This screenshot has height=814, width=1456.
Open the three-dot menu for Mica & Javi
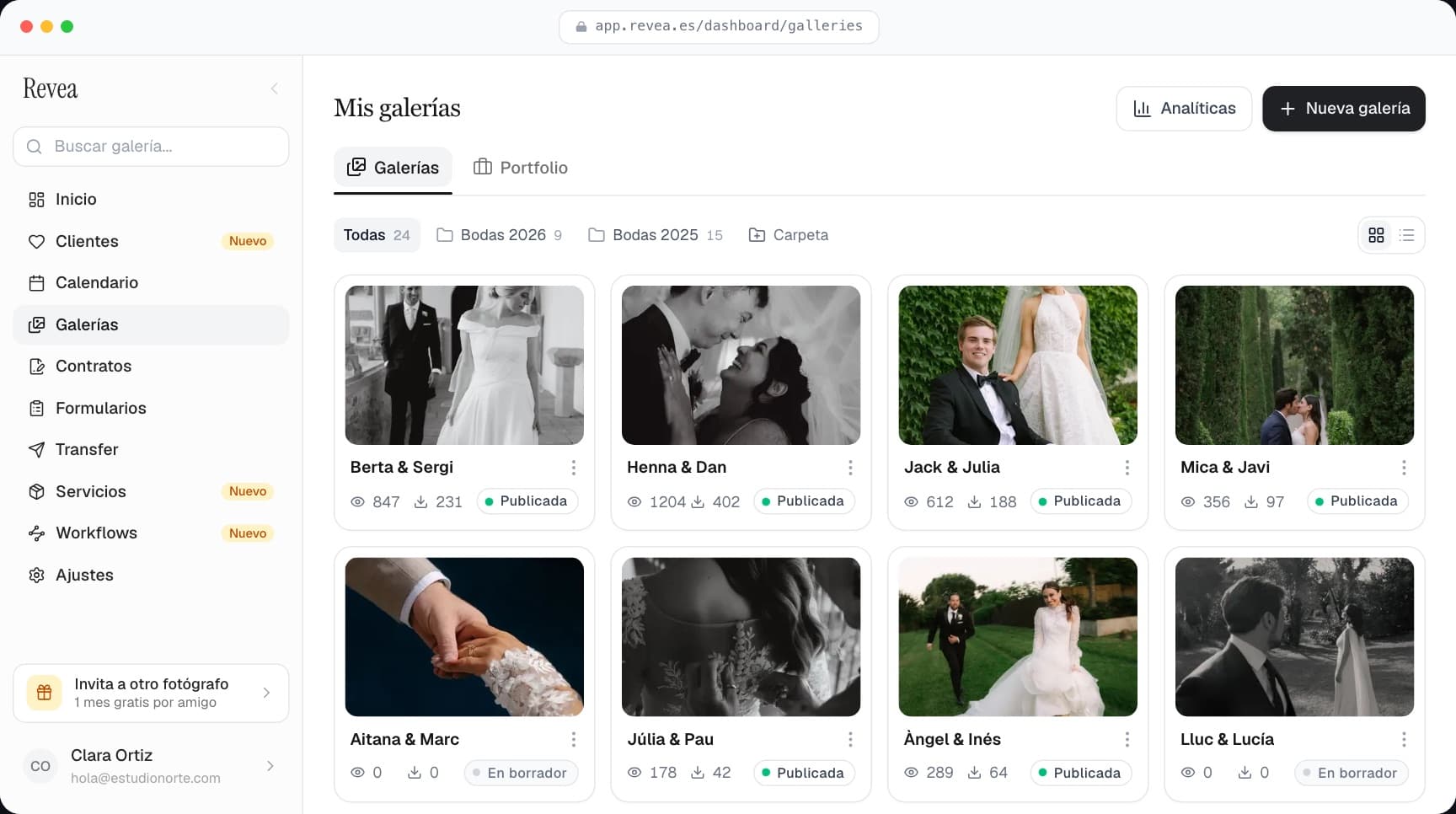click(x=1404, y=468)
